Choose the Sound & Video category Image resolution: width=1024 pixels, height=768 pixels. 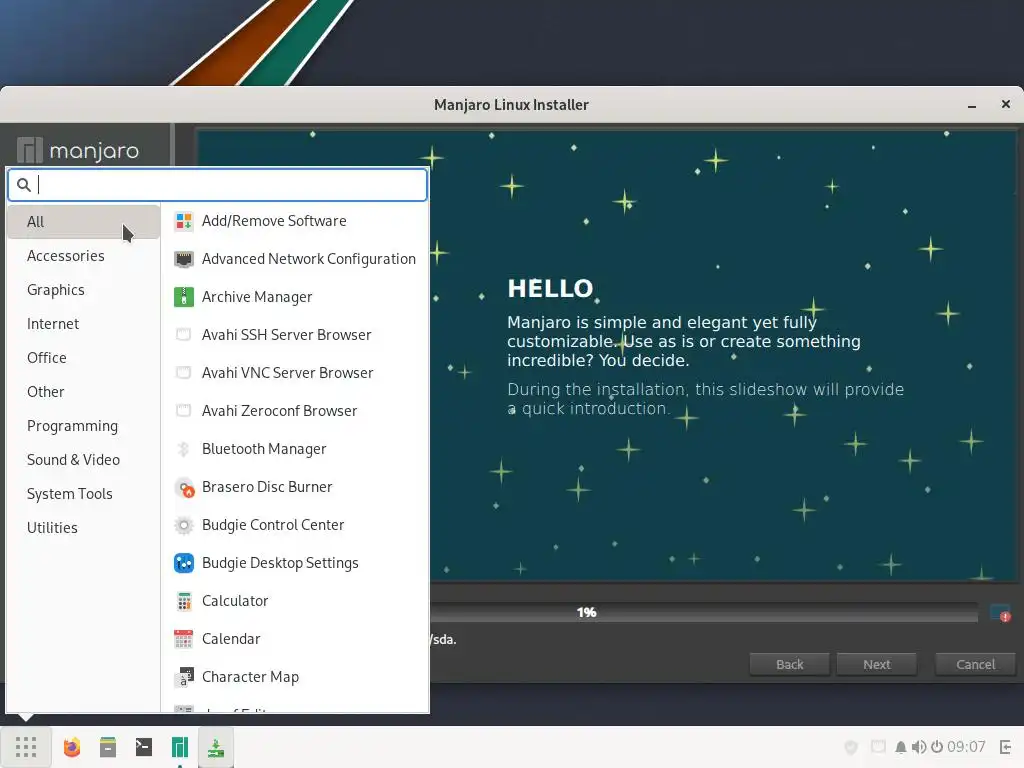[x=84, y=460]
